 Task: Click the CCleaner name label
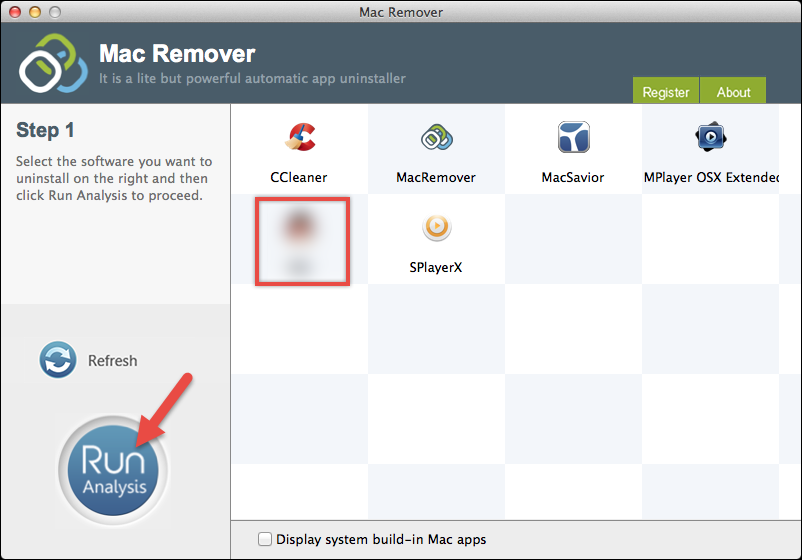[299, 177]
